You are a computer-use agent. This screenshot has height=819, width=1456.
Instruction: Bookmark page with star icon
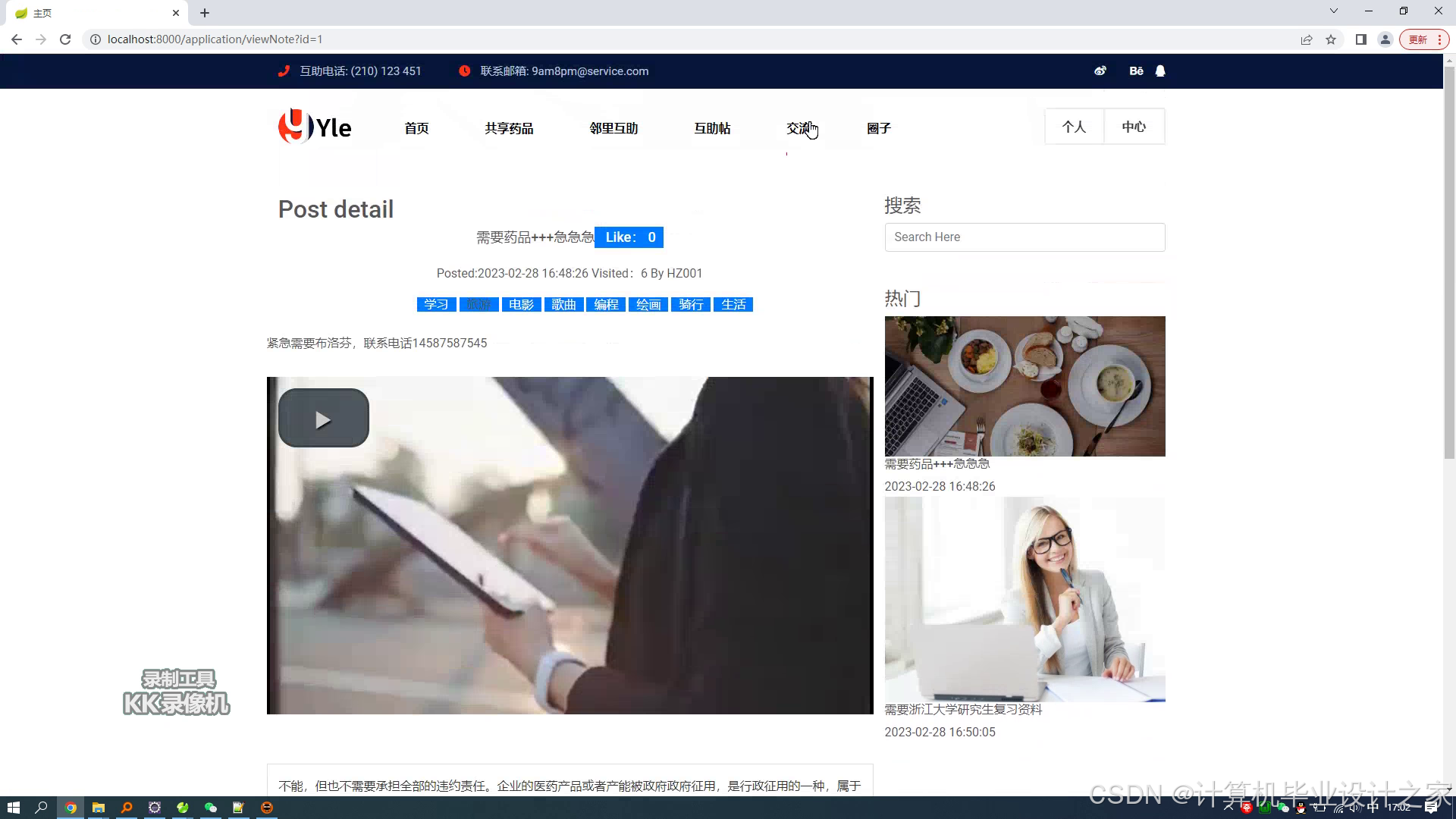click(1331, 39)
